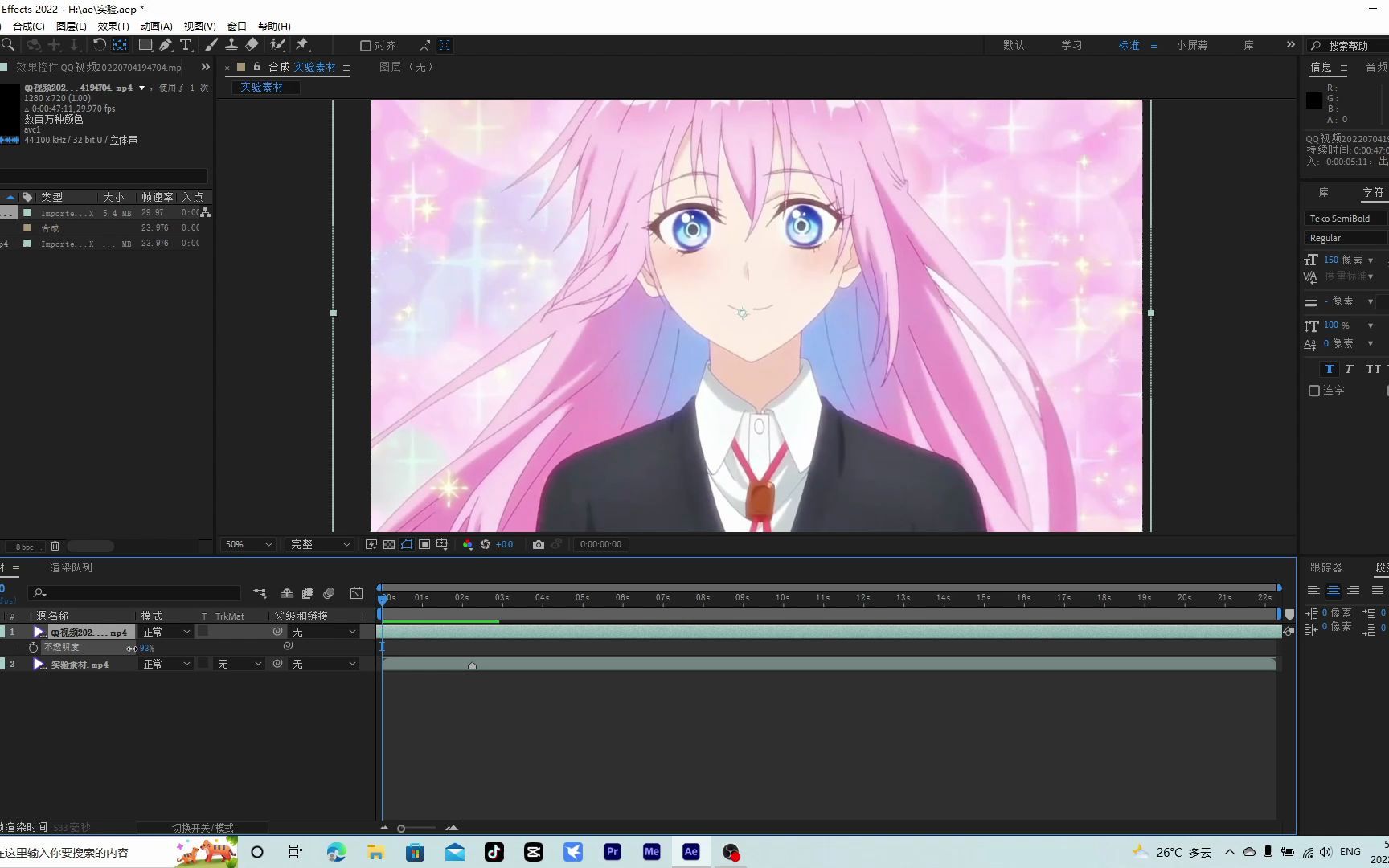Select the Eraser tool
The height and width of the screenshot is (868, 1389).
pyautogui.click(x=252, y=45)
